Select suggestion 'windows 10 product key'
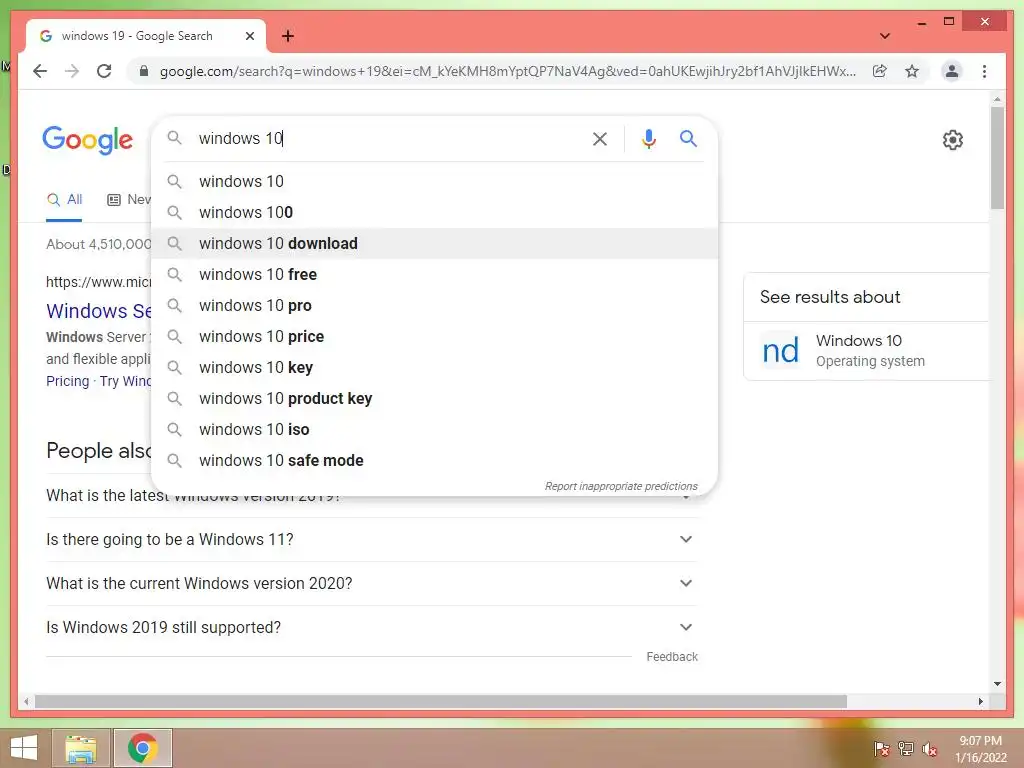The image size is (1024, 768). pos(434,398)
